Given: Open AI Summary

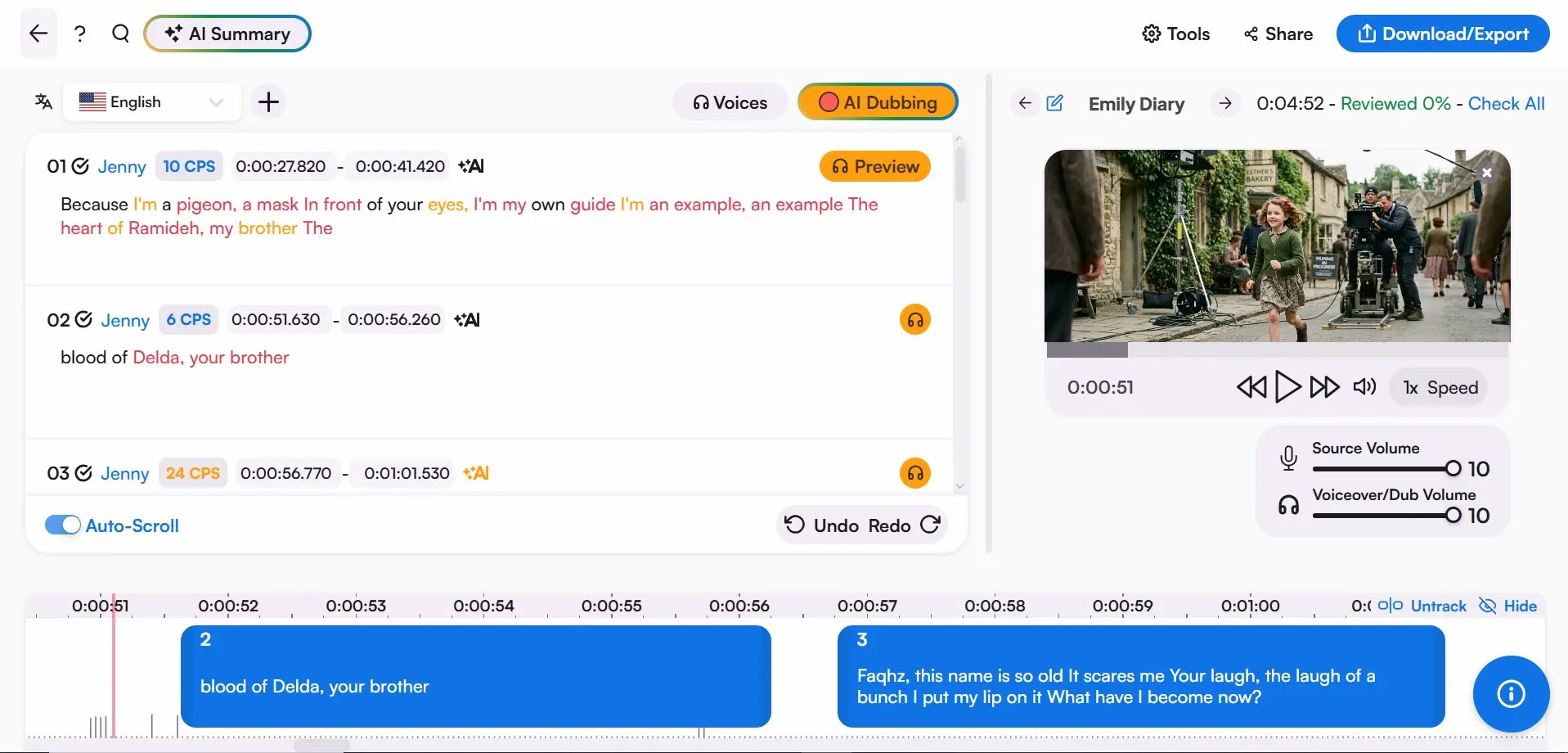Looking at the screenshot, I should pos(227,34).
